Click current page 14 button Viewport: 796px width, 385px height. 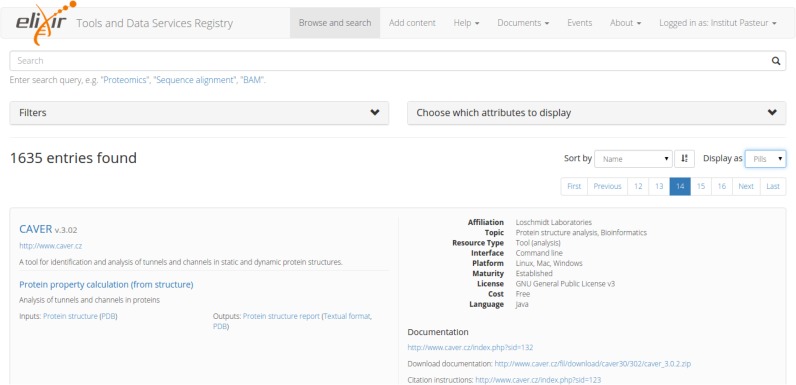(x=680, y=186)
